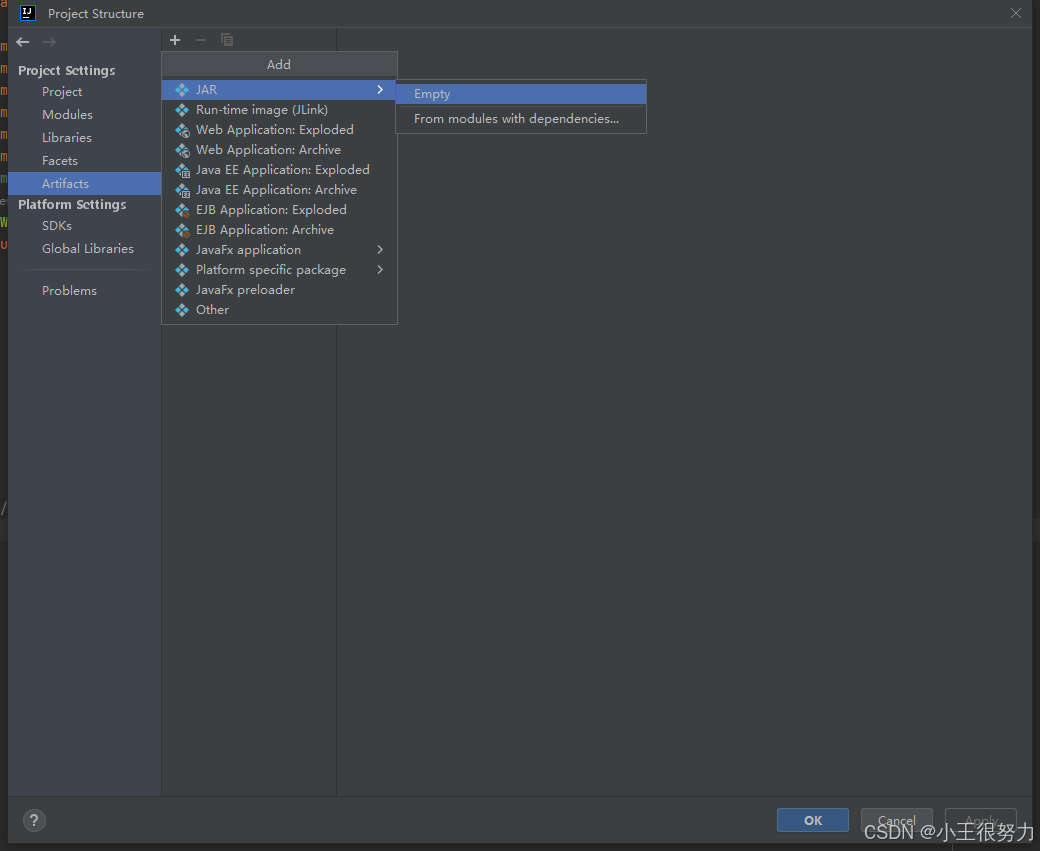
Task: Click the Java EE Application: Exploded icon
Action: 182,170
